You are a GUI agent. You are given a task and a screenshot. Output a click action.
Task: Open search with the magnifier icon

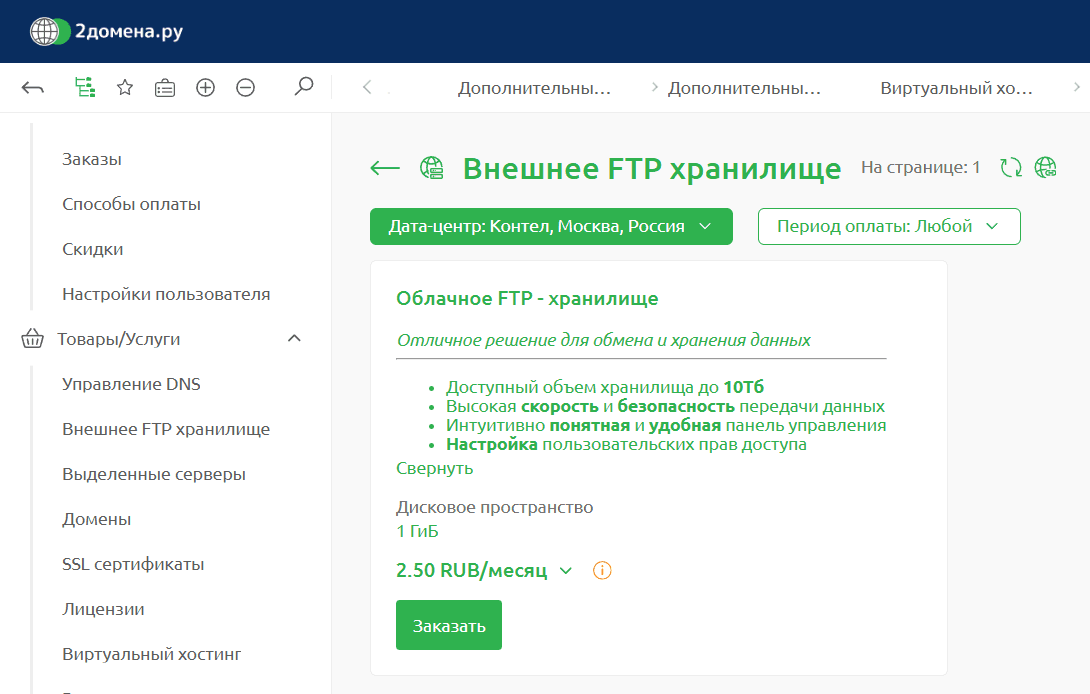tap(304, 88)
